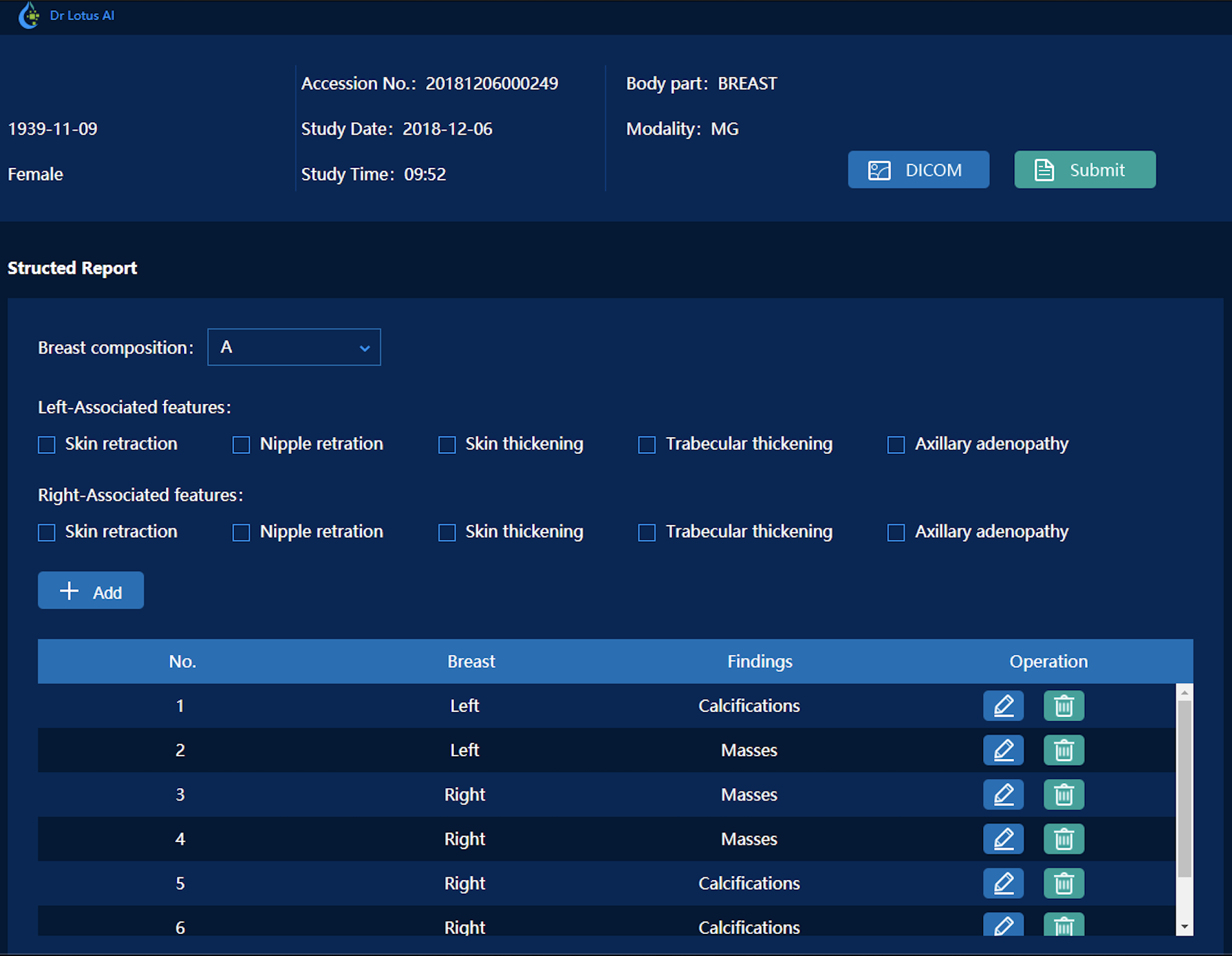Edit row 5 Right Calcifications finding
The height and width of the screenshot is (956, 1232).
pos(1003,883)
